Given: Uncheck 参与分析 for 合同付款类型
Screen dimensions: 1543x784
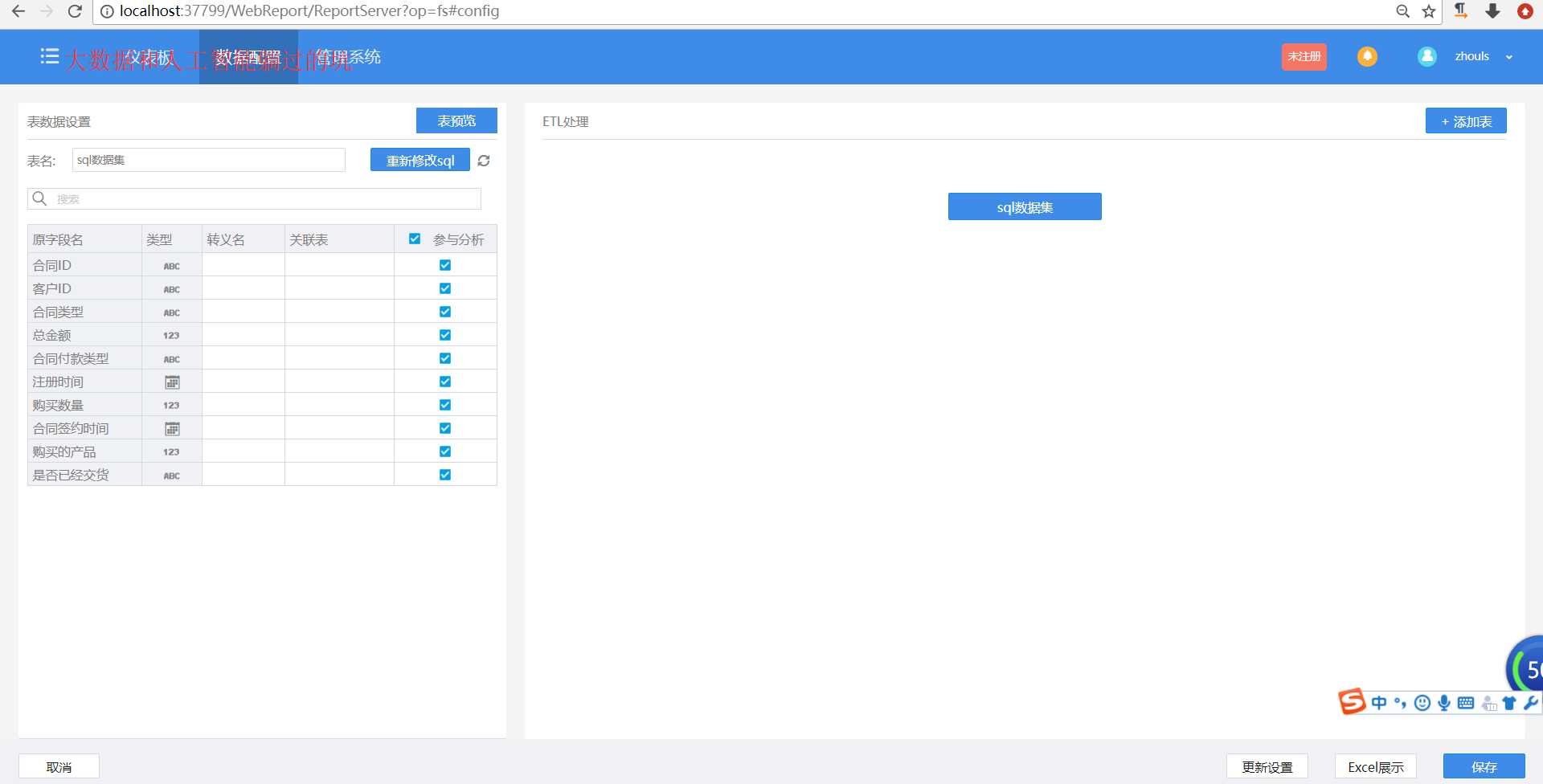Looking at the screenshot, I should click(x=445, y=358).
